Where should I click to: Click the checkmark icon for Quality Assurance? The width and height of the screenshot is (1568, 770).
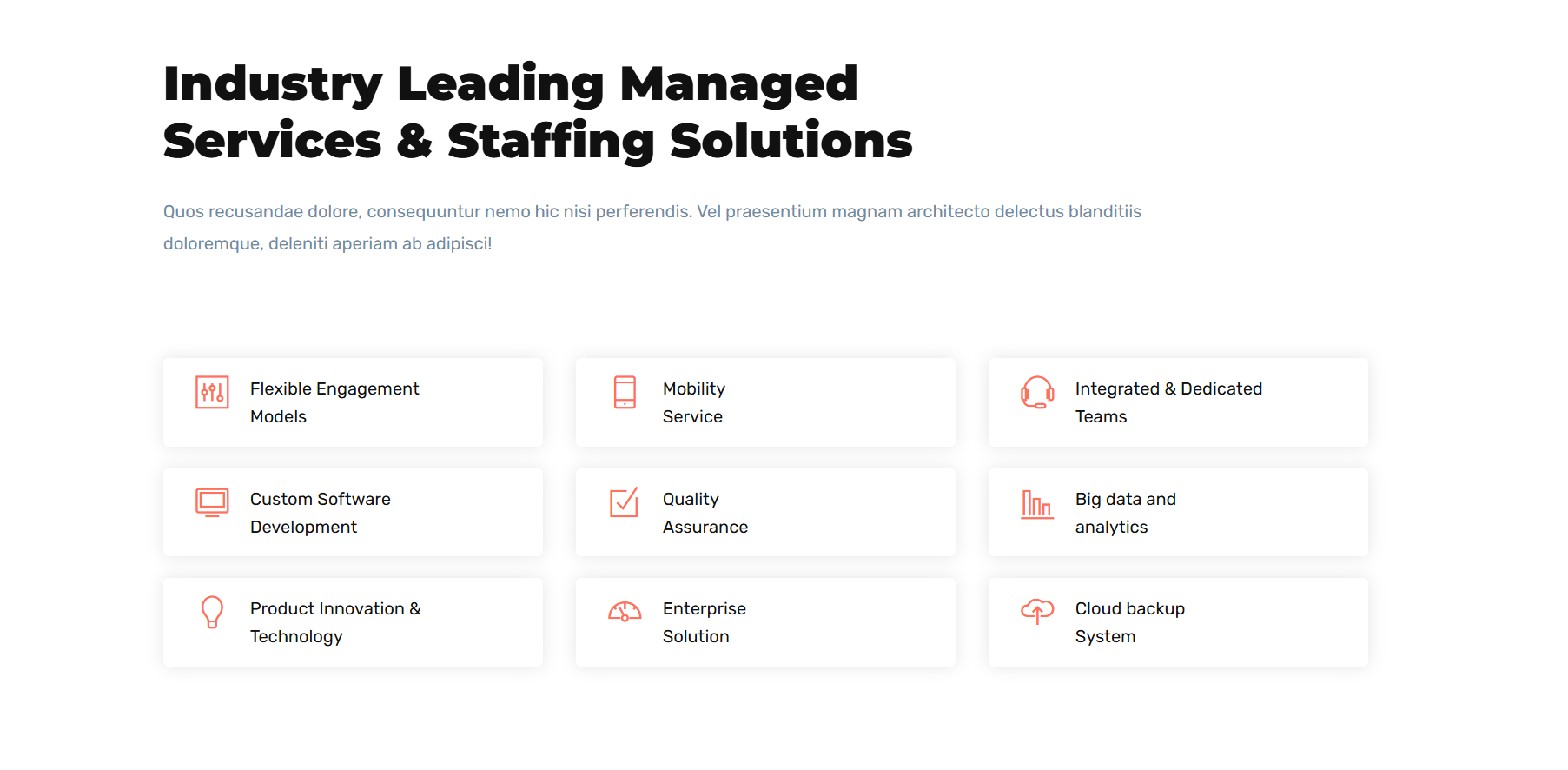click(x=625, y=502)
